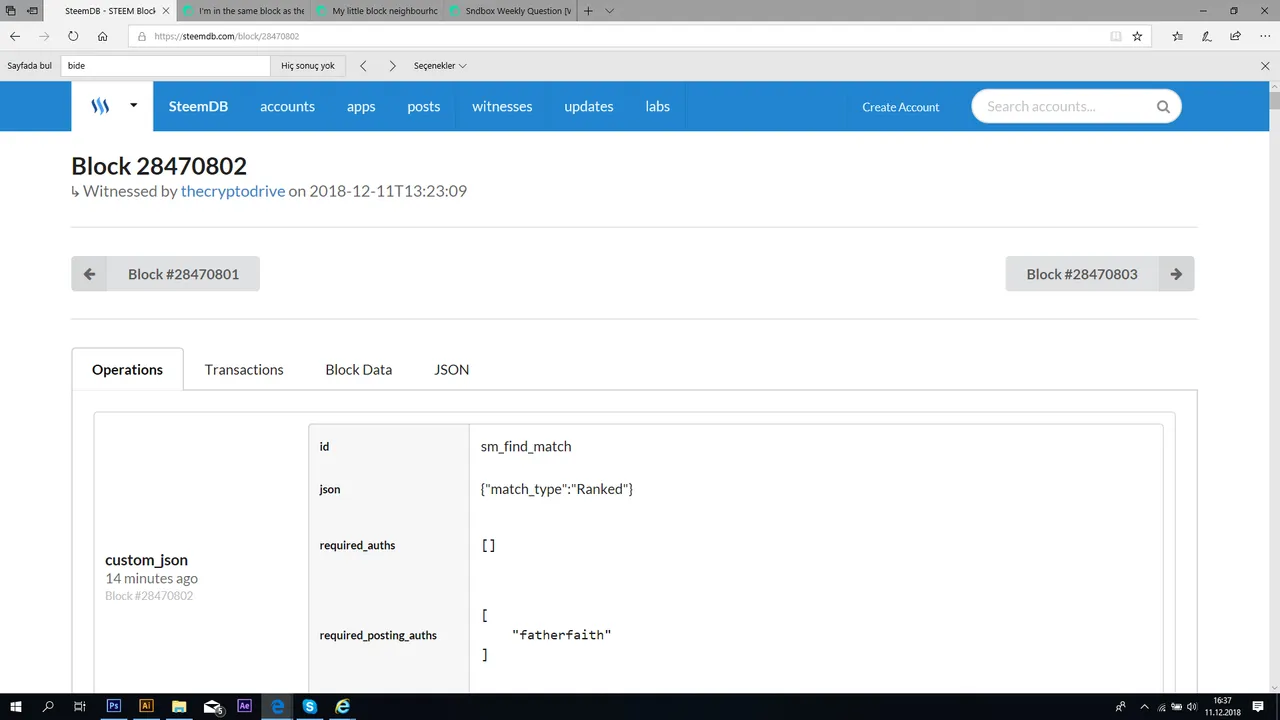
Task: Open the Action Center notifications icon
Action: 1258,706
